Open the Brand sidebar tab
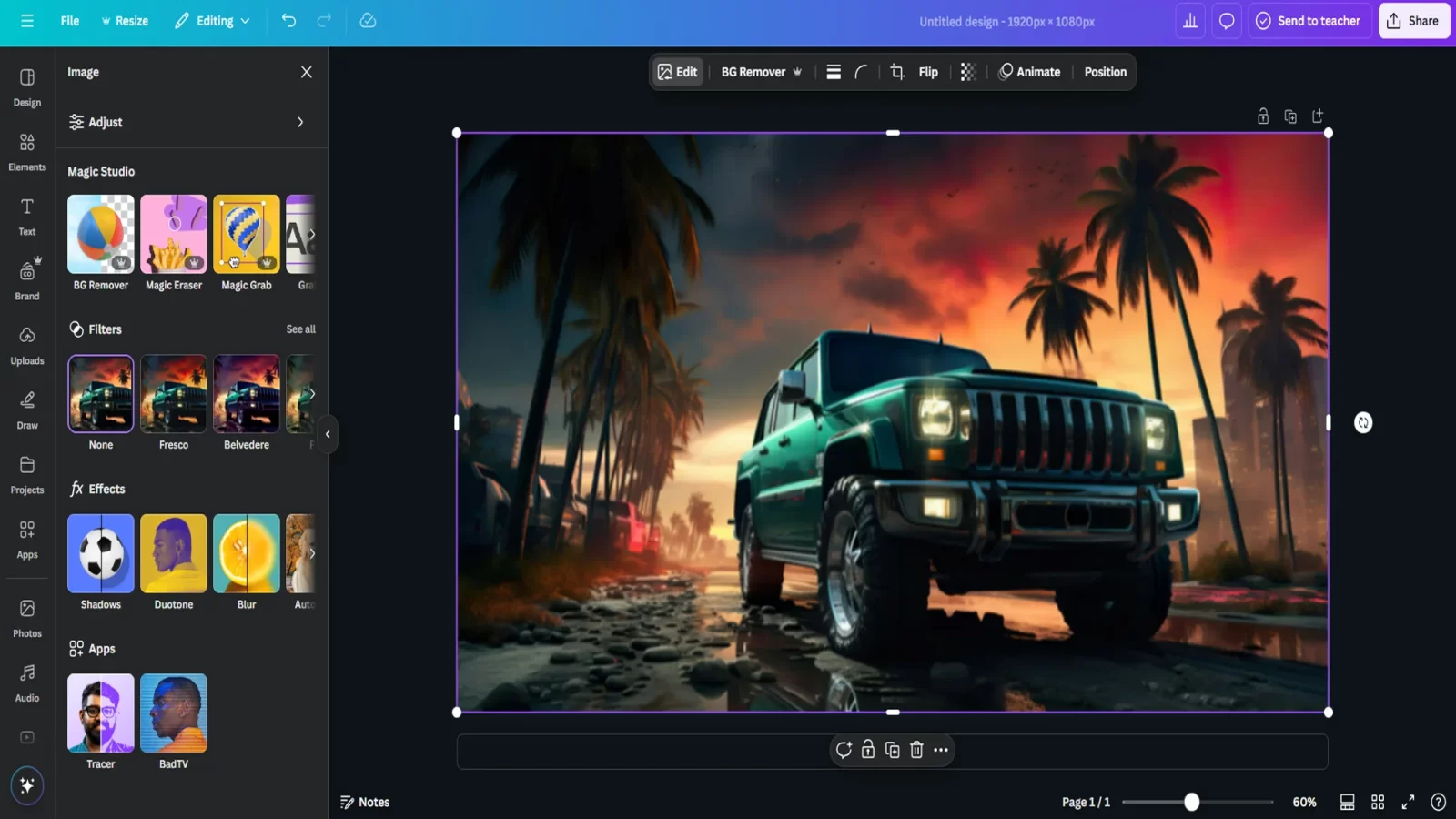Image resolution: width=1456 pixels, height=819 pixels. pos(27,281)
